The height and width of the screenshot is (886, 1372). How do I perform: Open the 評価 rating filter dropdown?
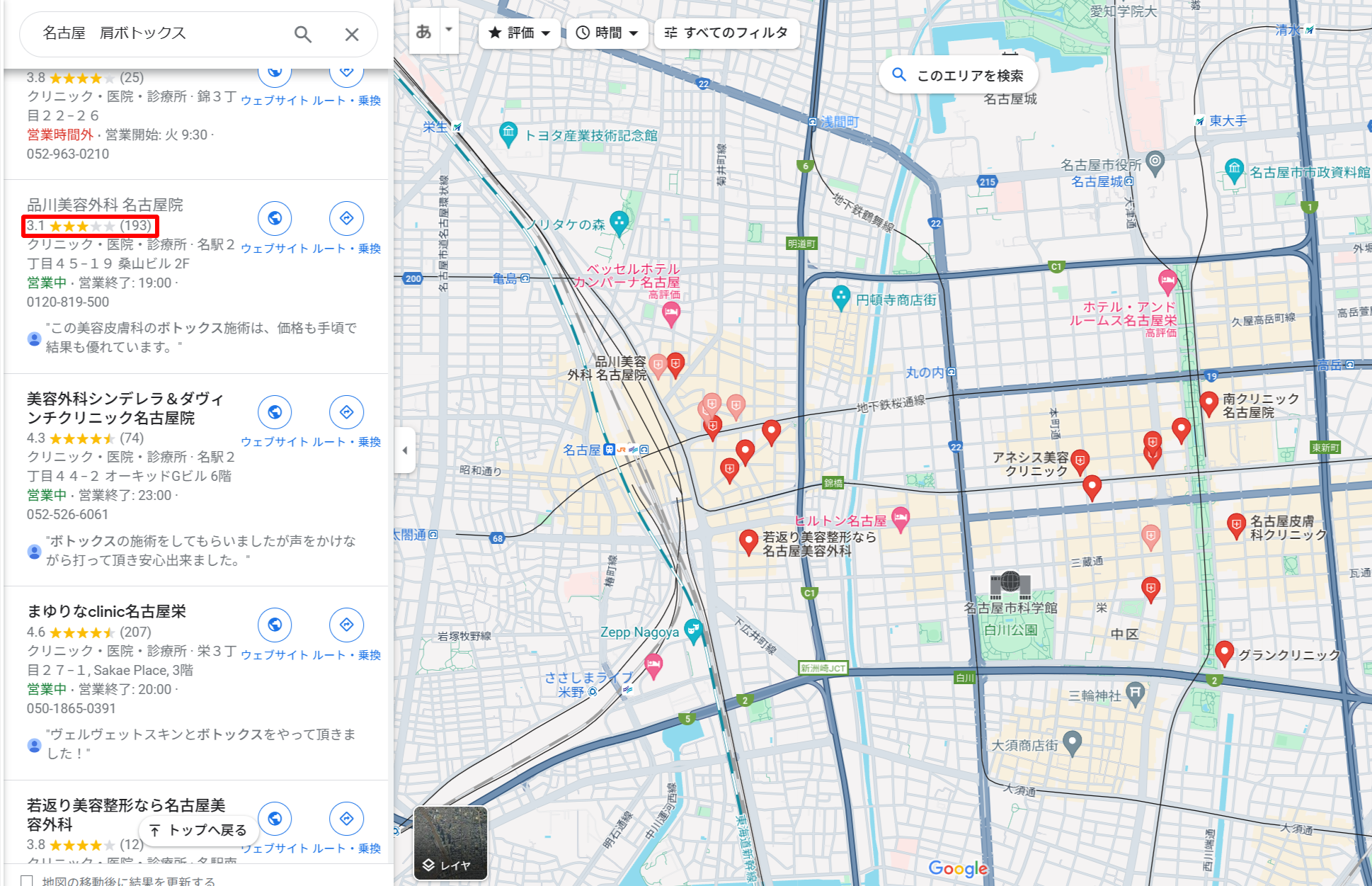click(x=520, y=33)
